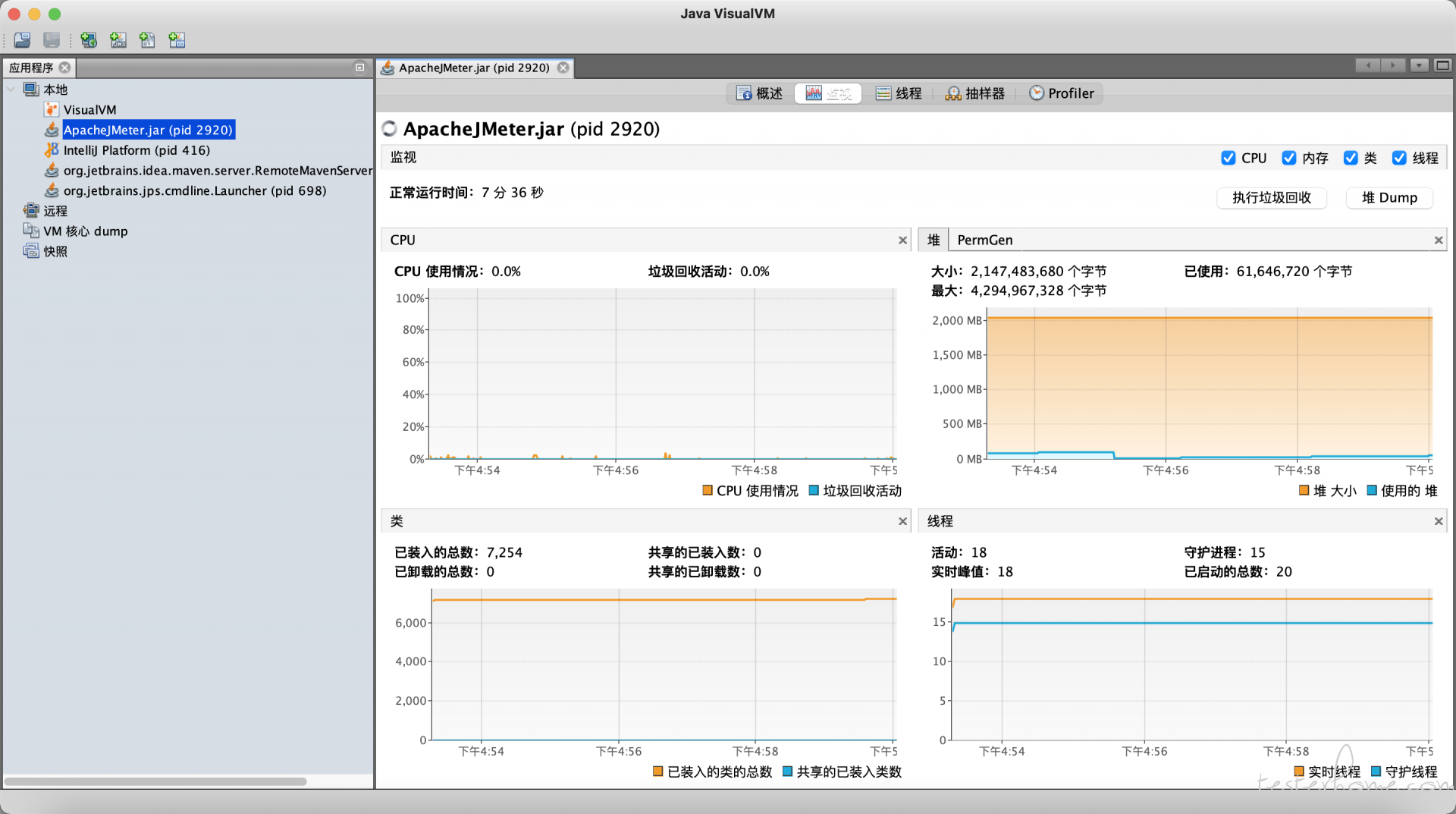Click the 已装入的总数 7,254 value
Image resolution: width=1456 pixels, height=814 pixels.
(504, 552)
